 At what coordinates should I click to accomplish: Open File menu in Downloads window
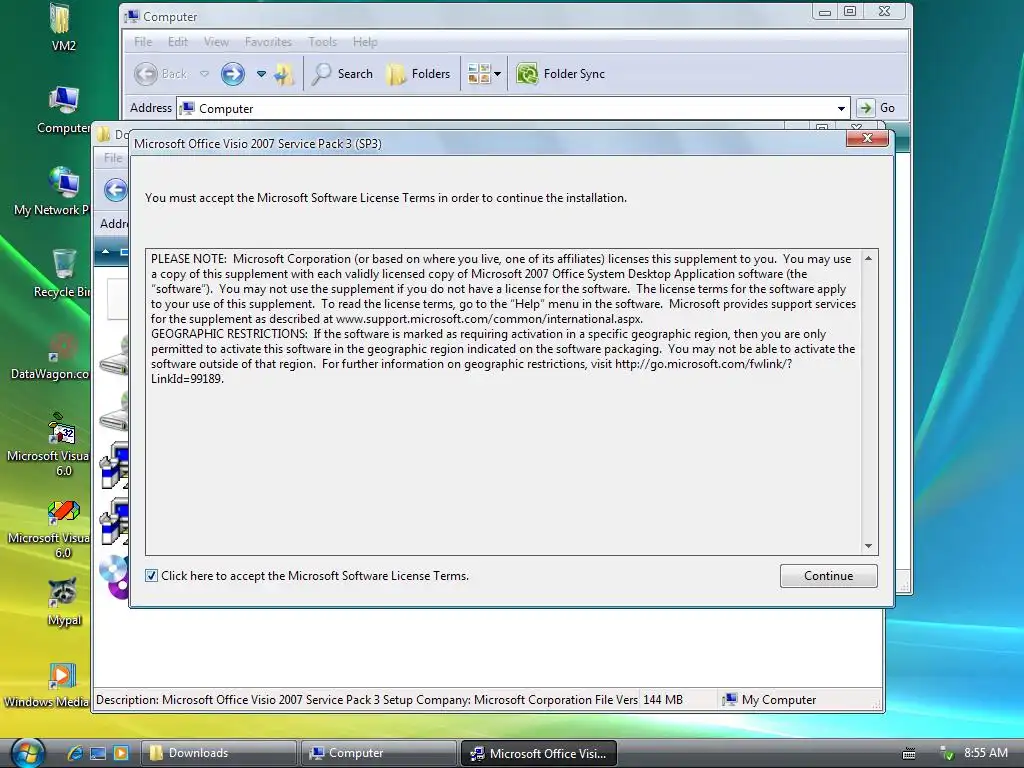pyautogui.click(x=113, y=157)
